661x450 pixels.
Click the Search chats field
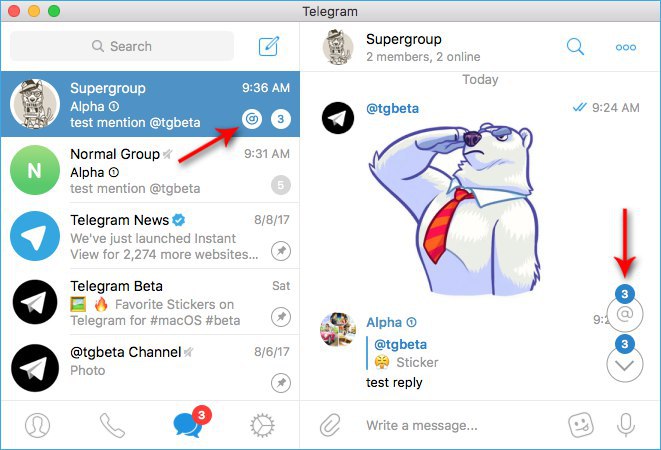122,46
